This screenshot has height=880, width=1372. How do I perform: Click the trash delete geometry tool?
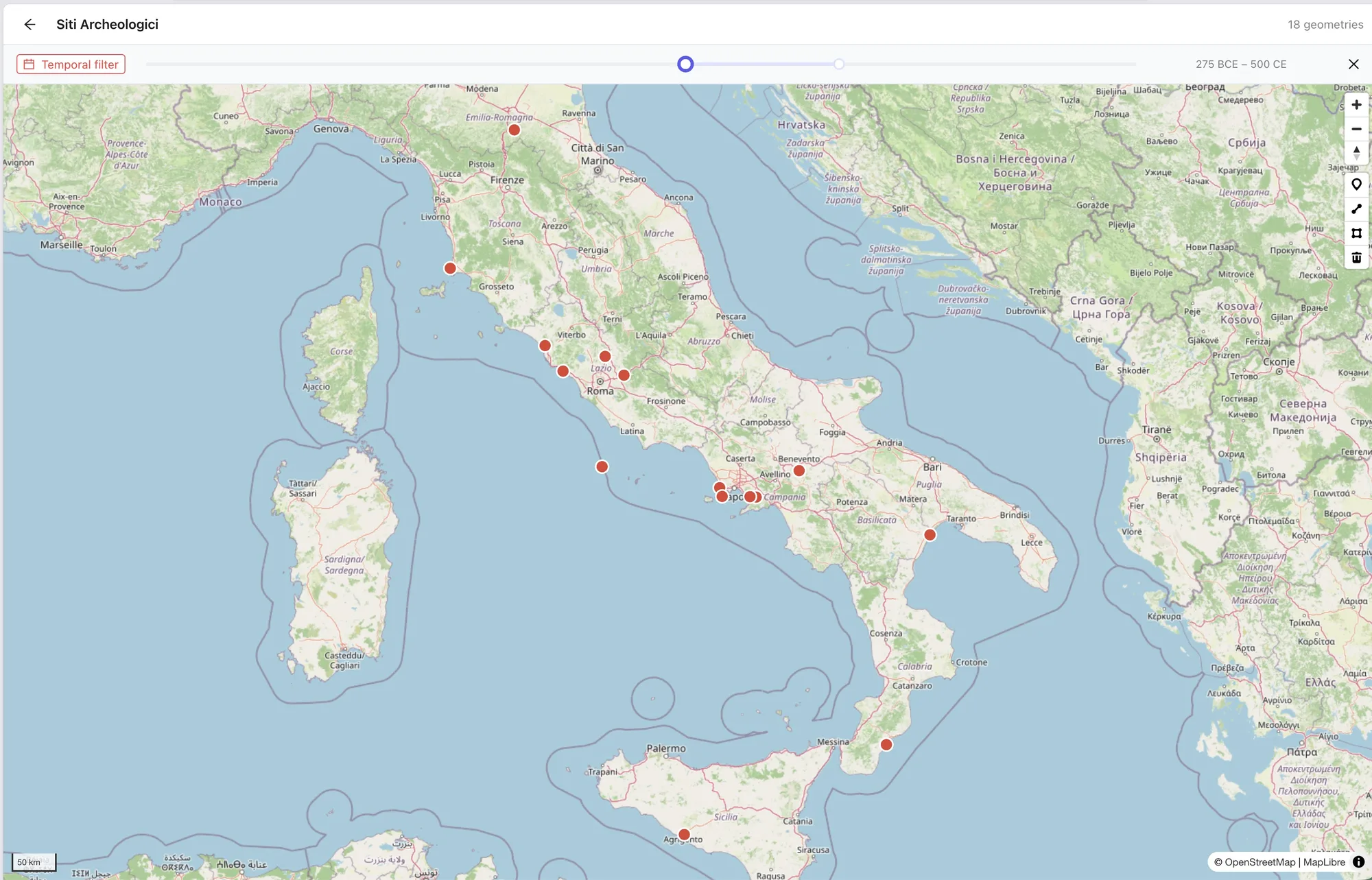point(1356,257)
